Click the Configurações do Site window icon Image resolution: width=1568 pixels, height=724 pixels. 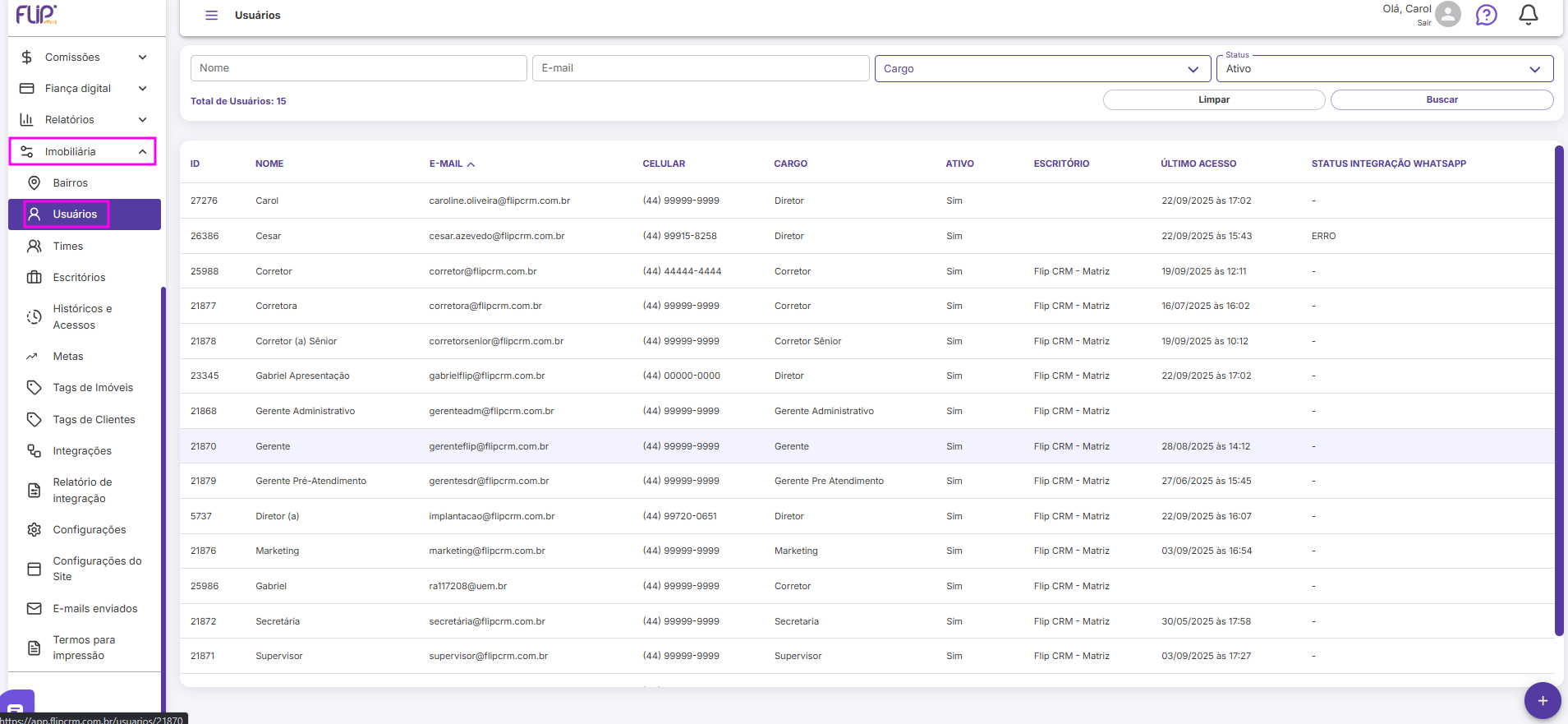34,570
